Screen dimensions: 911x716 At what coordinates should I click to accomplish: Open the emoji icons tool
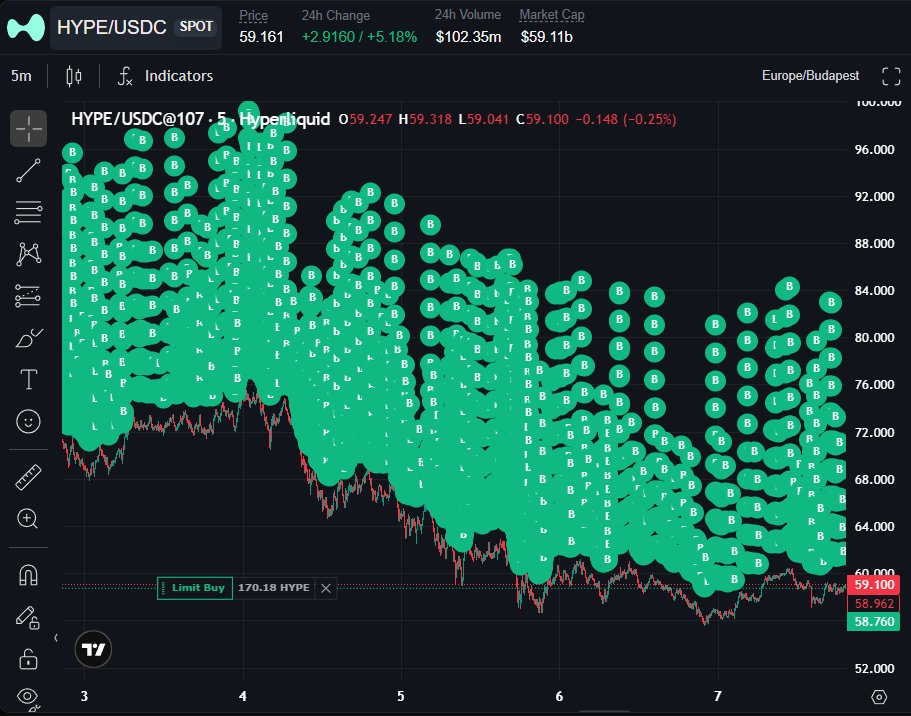click(x=28, y=421)
